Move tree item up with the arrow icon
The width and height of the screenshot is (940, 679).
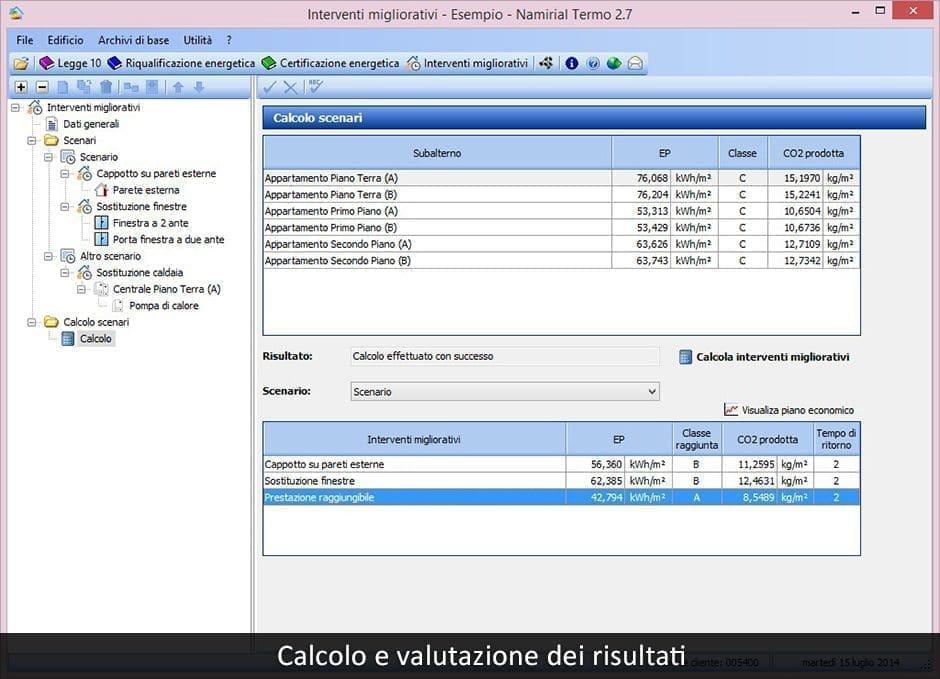coord(179,87)
